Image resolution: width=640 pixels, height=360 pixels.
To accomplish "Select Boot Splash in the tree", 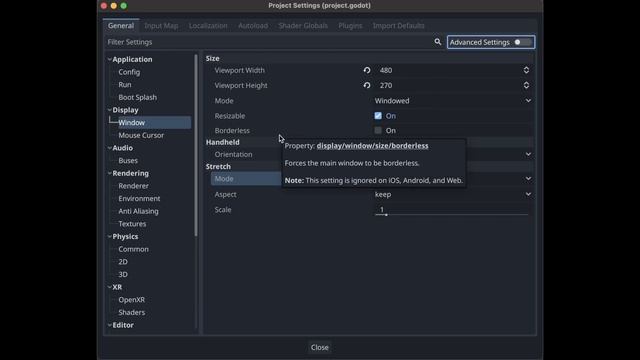I will (138, 98).
